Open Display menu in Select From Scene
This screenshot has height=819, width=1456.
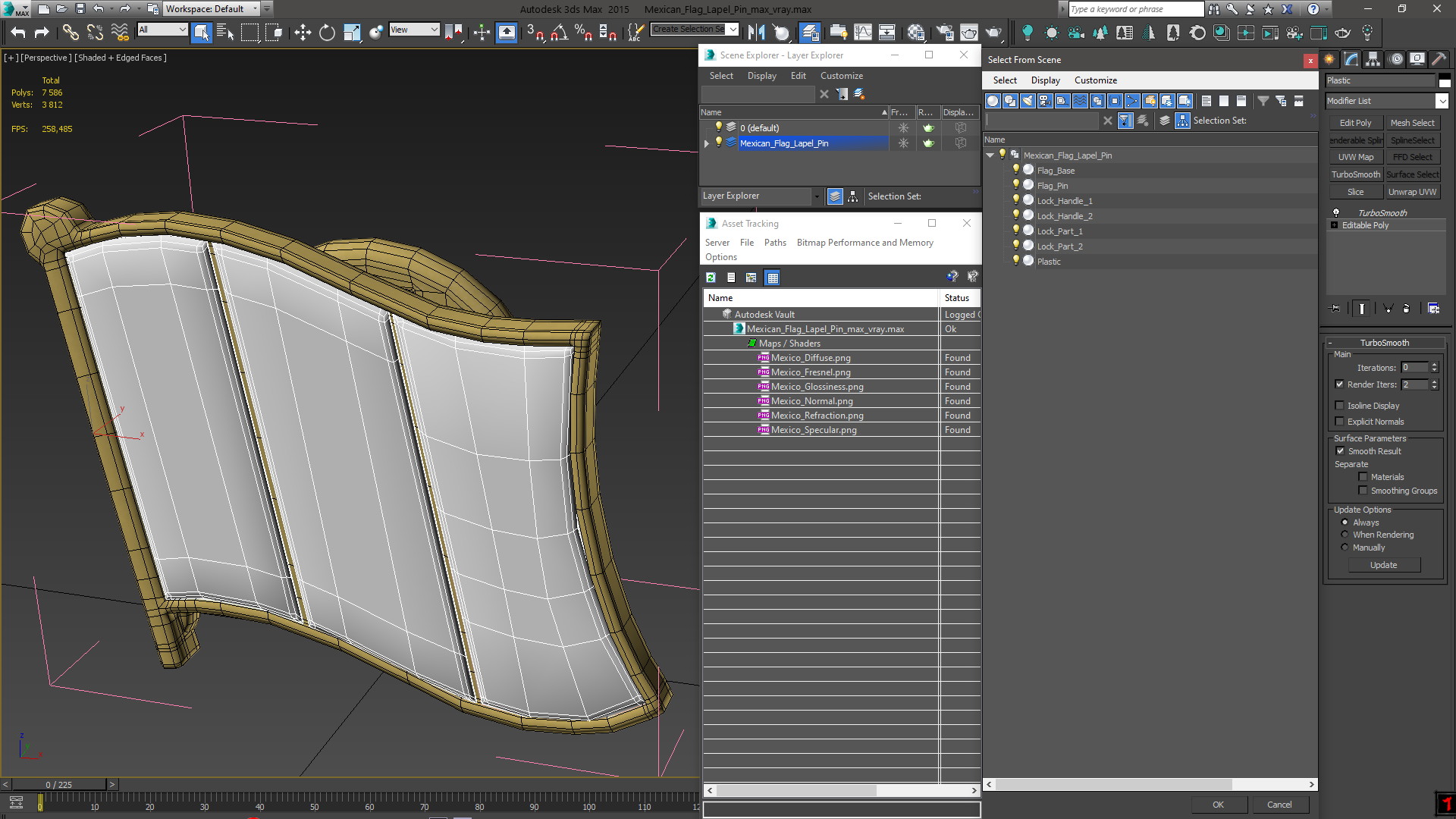coord(1046,80)
